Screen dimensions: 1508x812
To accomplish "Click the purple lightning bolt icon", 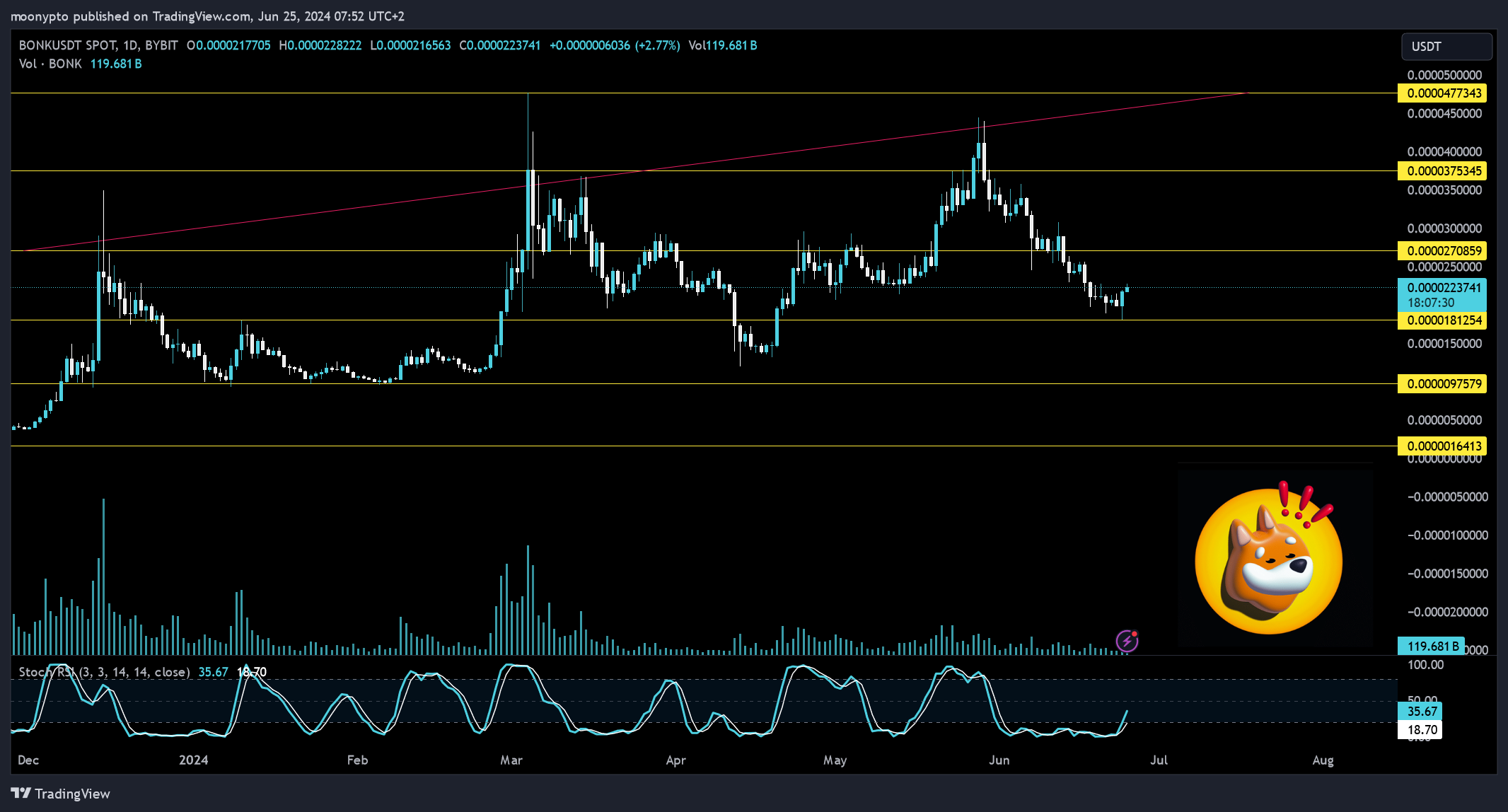I will pos(1127,641).
